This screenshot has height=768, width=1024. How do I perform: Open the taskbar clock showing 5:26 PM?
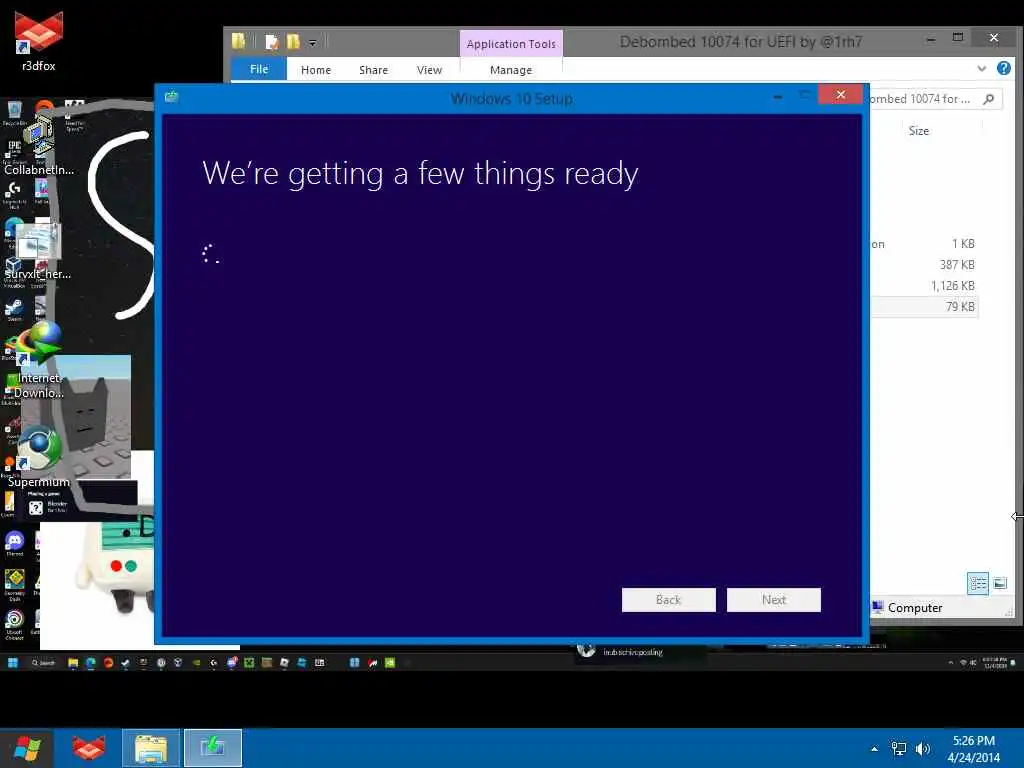973,749
